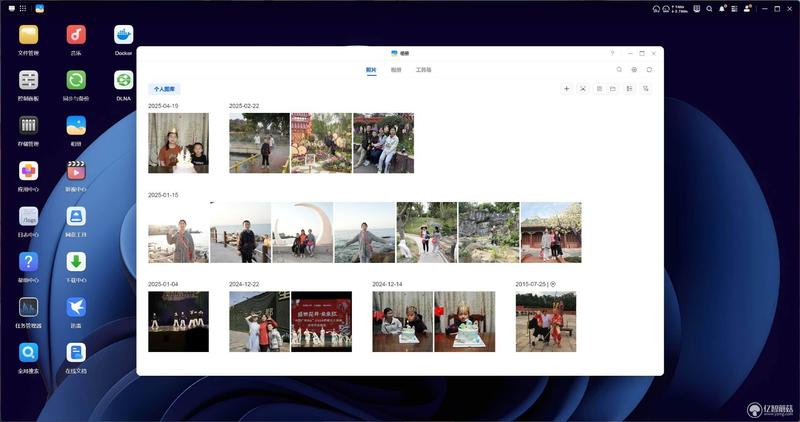Click the square icon right of album settings gear
Image resolution: width=800 pixels, height=422 pixels.
point(649,69)
